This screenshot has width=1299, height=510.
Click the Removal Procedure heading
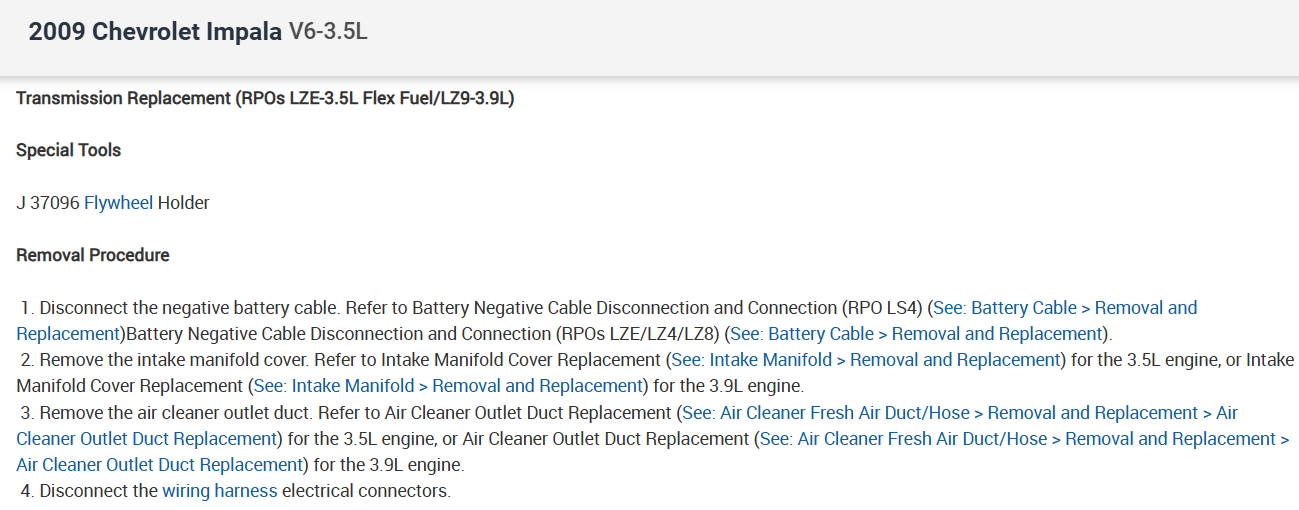[x=93, y=256]
